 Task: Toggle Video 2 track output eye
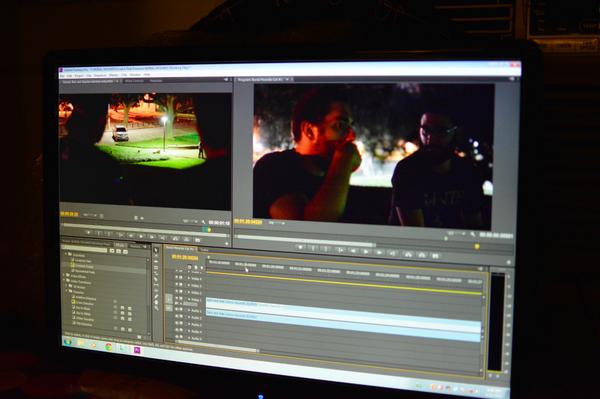tap(177, 292)
